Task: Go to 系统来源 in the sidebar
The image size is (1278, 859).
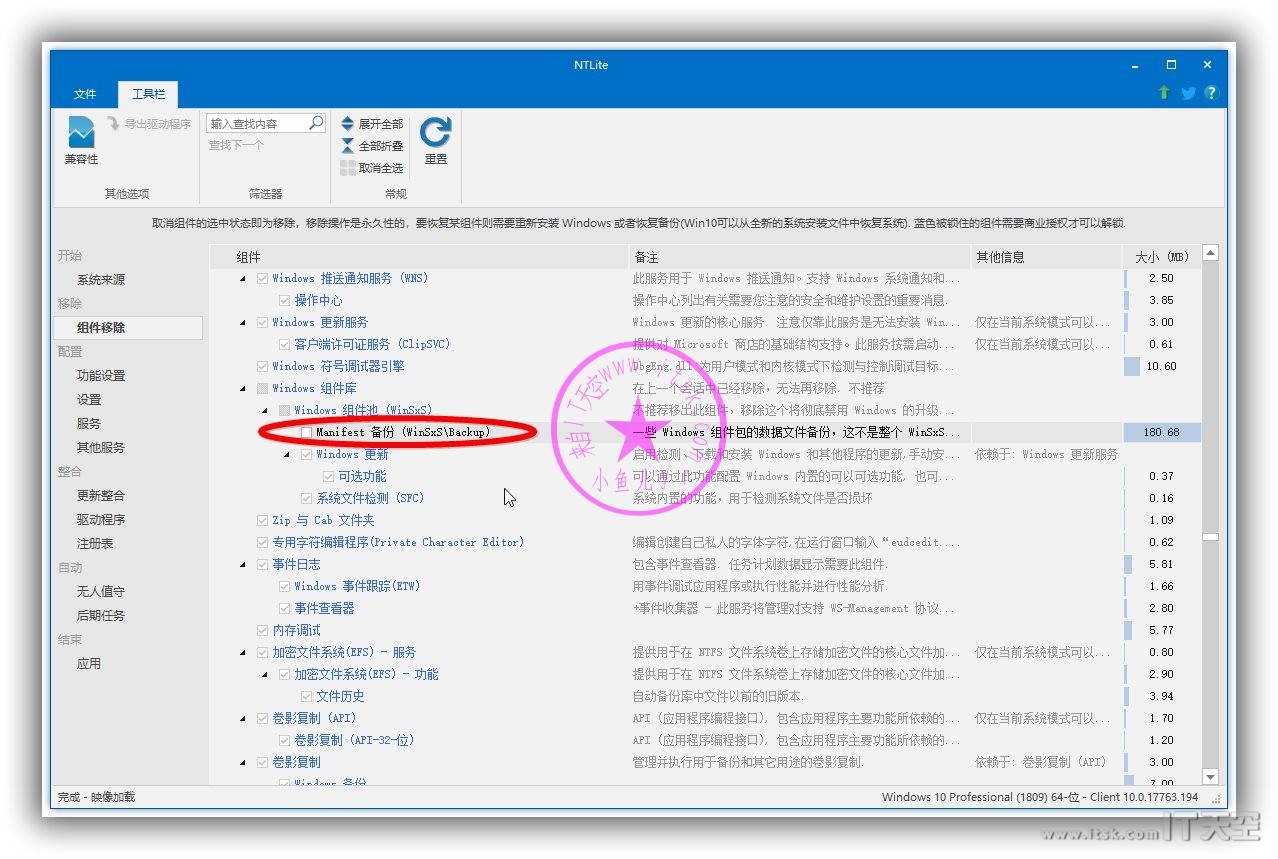Action: (101, 280)
